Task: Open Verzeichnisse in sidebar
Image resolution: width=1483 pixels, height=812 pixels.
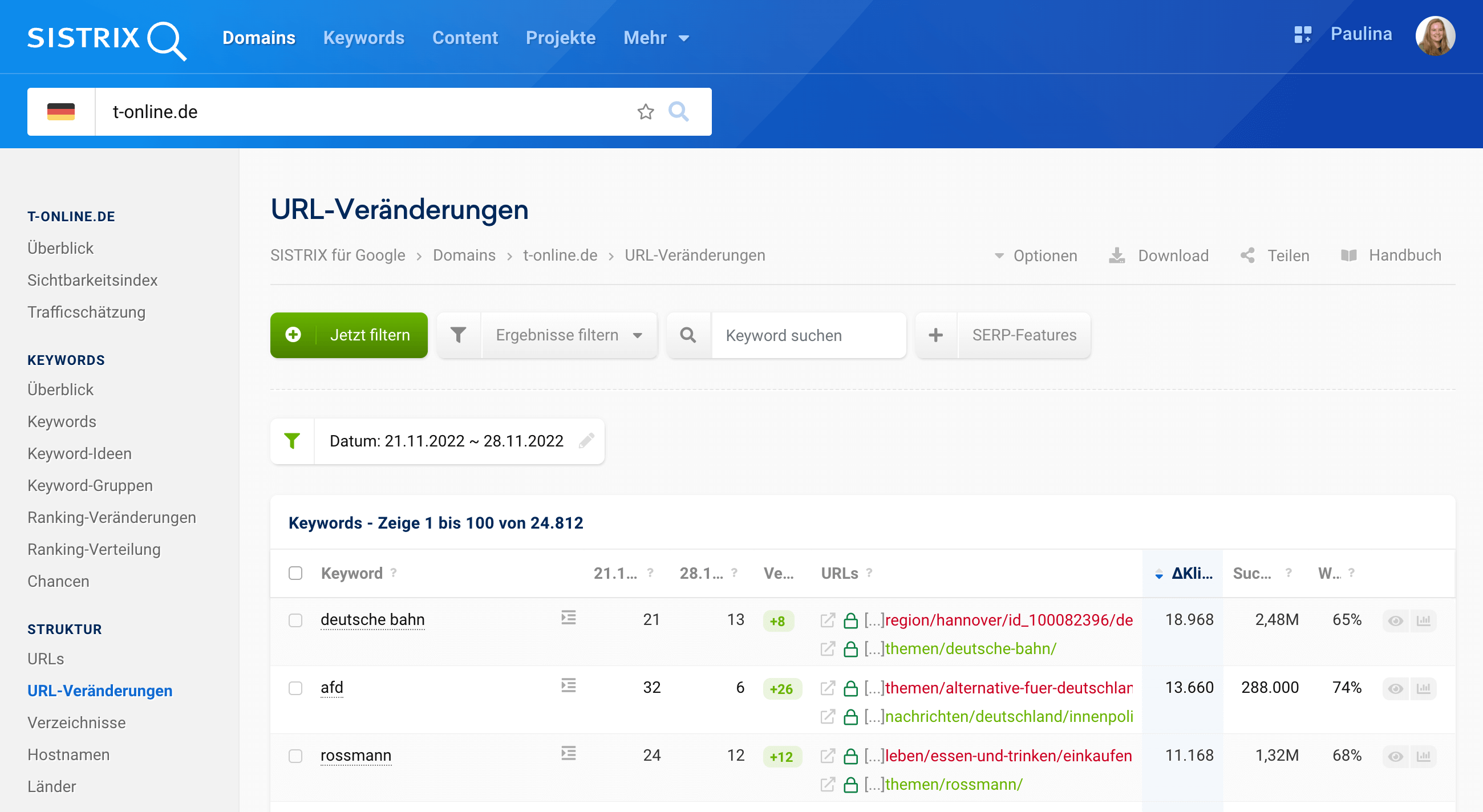Action: [x=76, y=723]
